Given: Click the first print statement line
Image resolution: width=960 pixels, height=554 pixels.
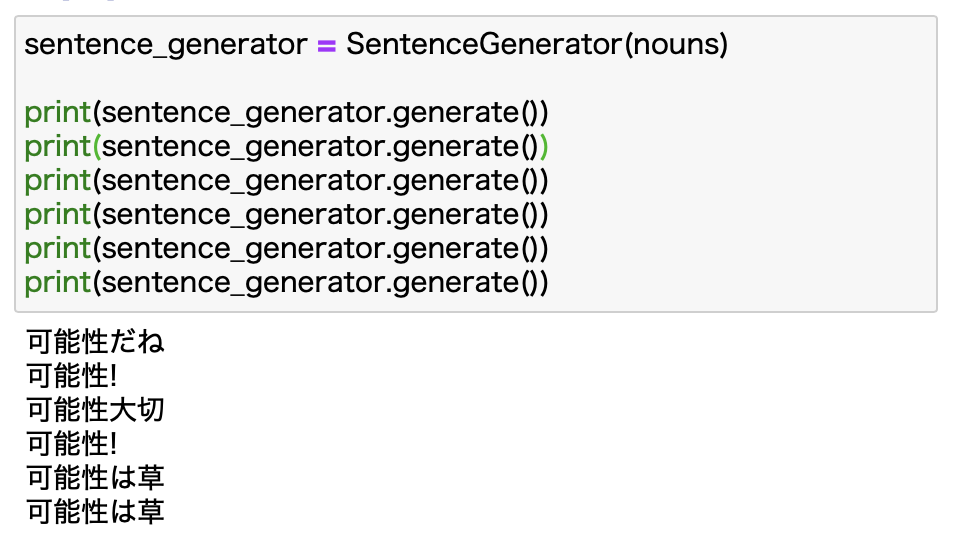Looking at the screenshot, I should [x=286, y=113].
